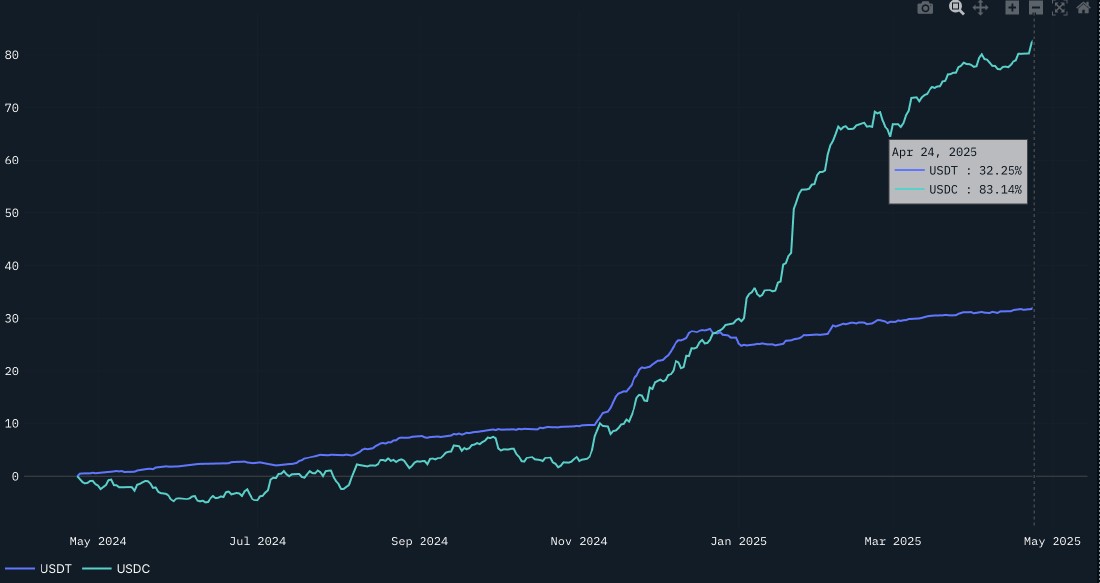Zoom out with the minus icon

coord(1036,8)
